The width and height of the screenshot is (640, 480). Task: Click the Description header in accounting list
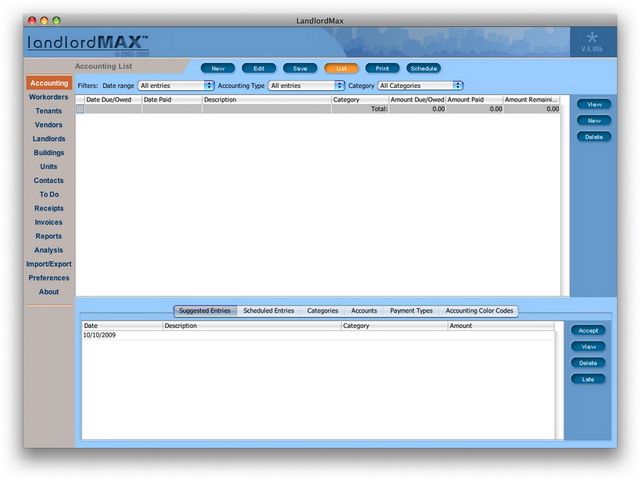click(267, 100)
